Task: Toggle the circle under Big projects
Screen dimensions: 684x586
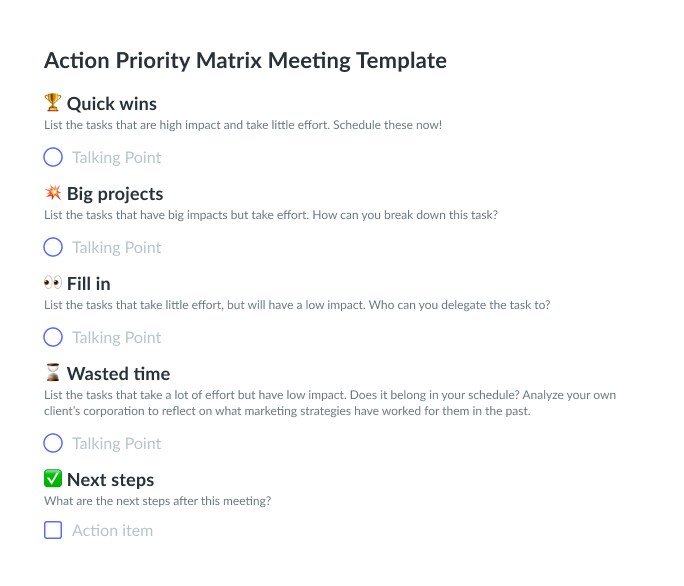Action: tap(53, 247)
